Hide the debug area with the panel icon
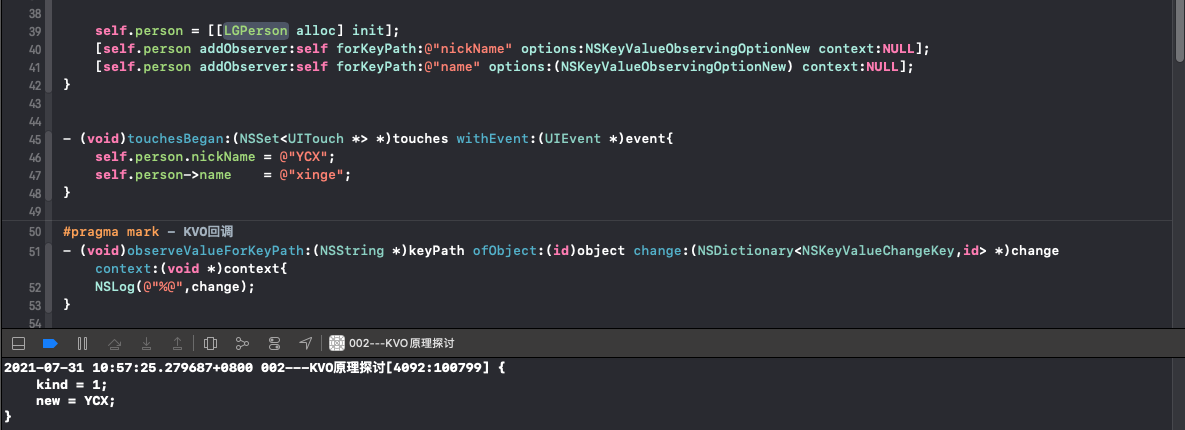The height and width of the screenshot is (430, 1185). [x=19, y=344]
